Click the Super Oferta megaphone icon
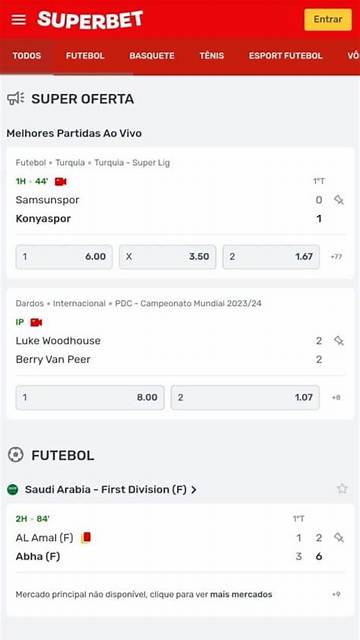The height and width of the screenshot is (640, 360). [16, 99]
